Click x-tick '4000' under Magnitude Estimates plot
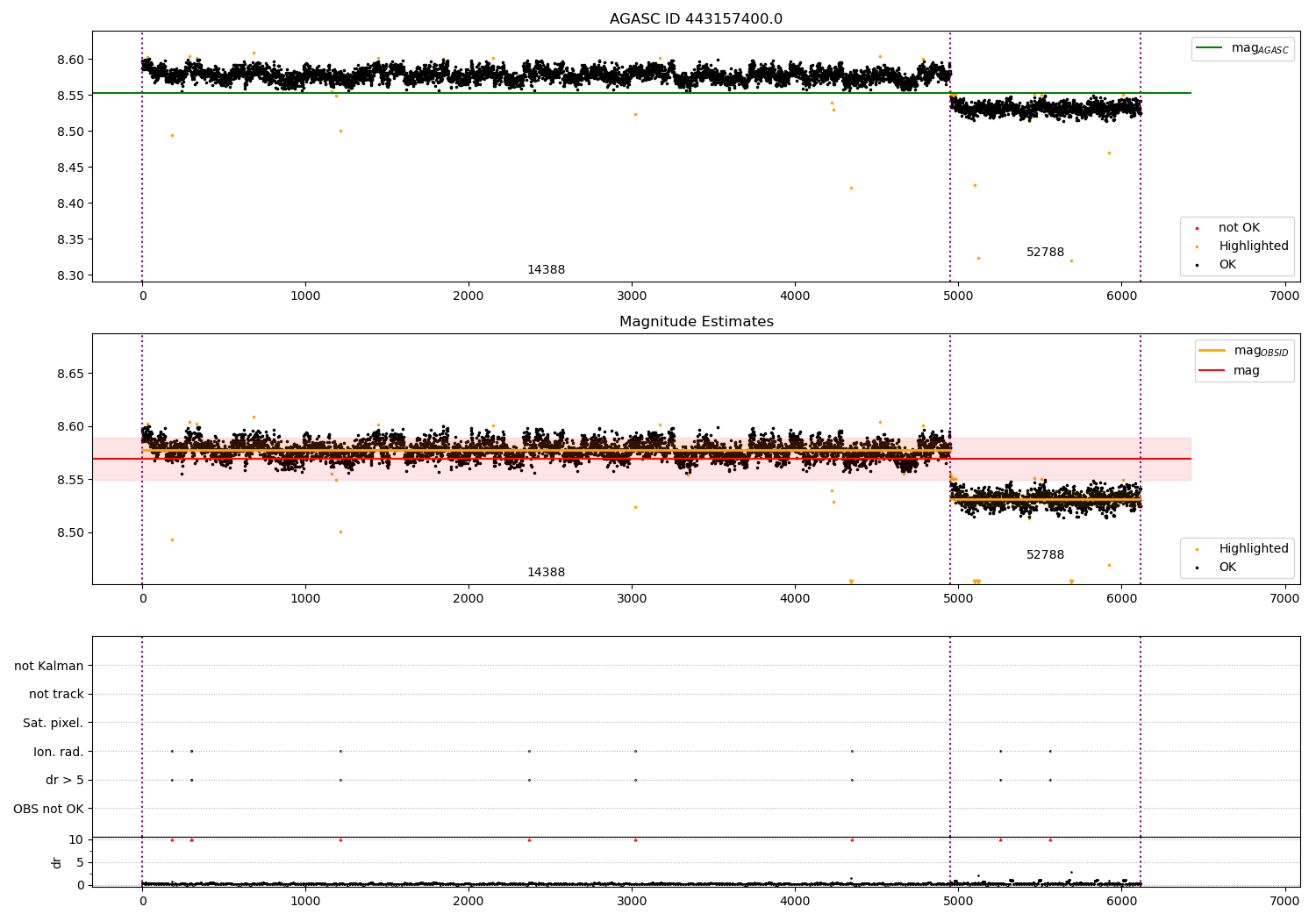Screen dimensions: 1316x921 click(795, 599)
